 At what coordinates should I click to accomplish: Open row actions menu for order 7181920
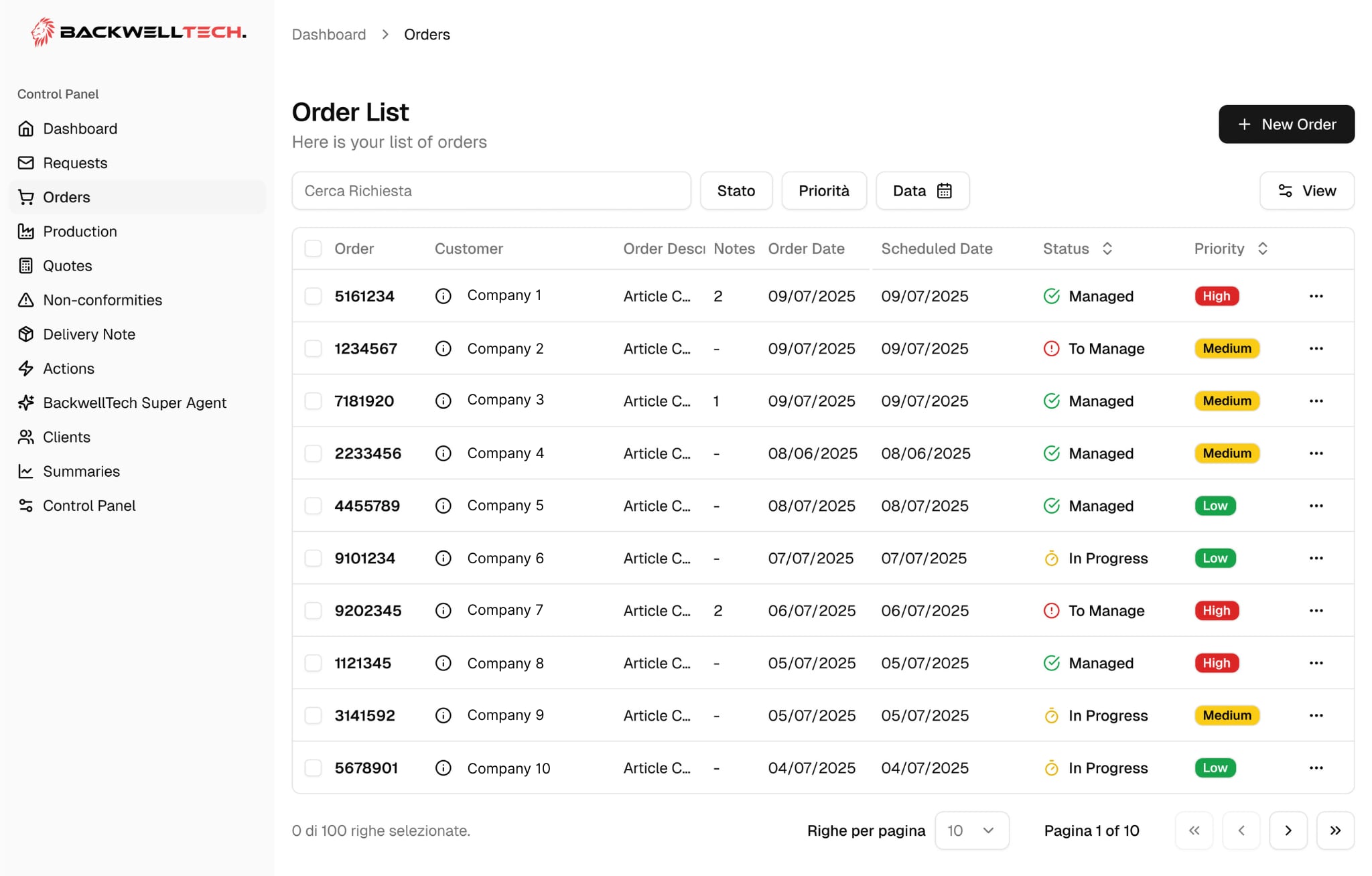(x=1316, y=400)
